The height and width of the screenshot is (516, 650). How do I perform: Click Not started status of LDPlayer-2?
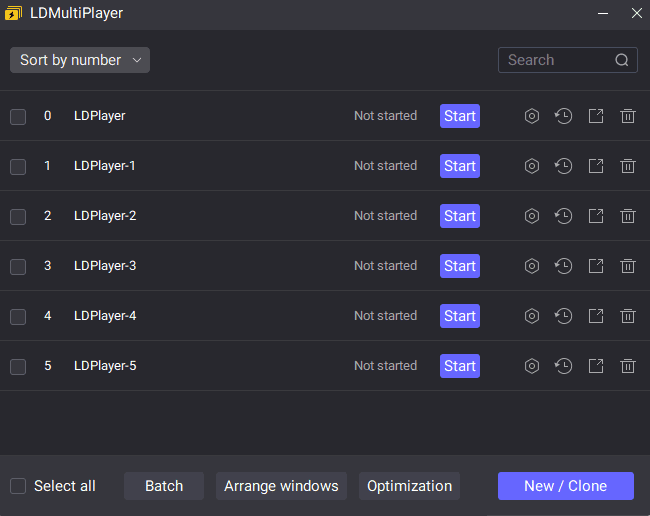click(386, 216)
